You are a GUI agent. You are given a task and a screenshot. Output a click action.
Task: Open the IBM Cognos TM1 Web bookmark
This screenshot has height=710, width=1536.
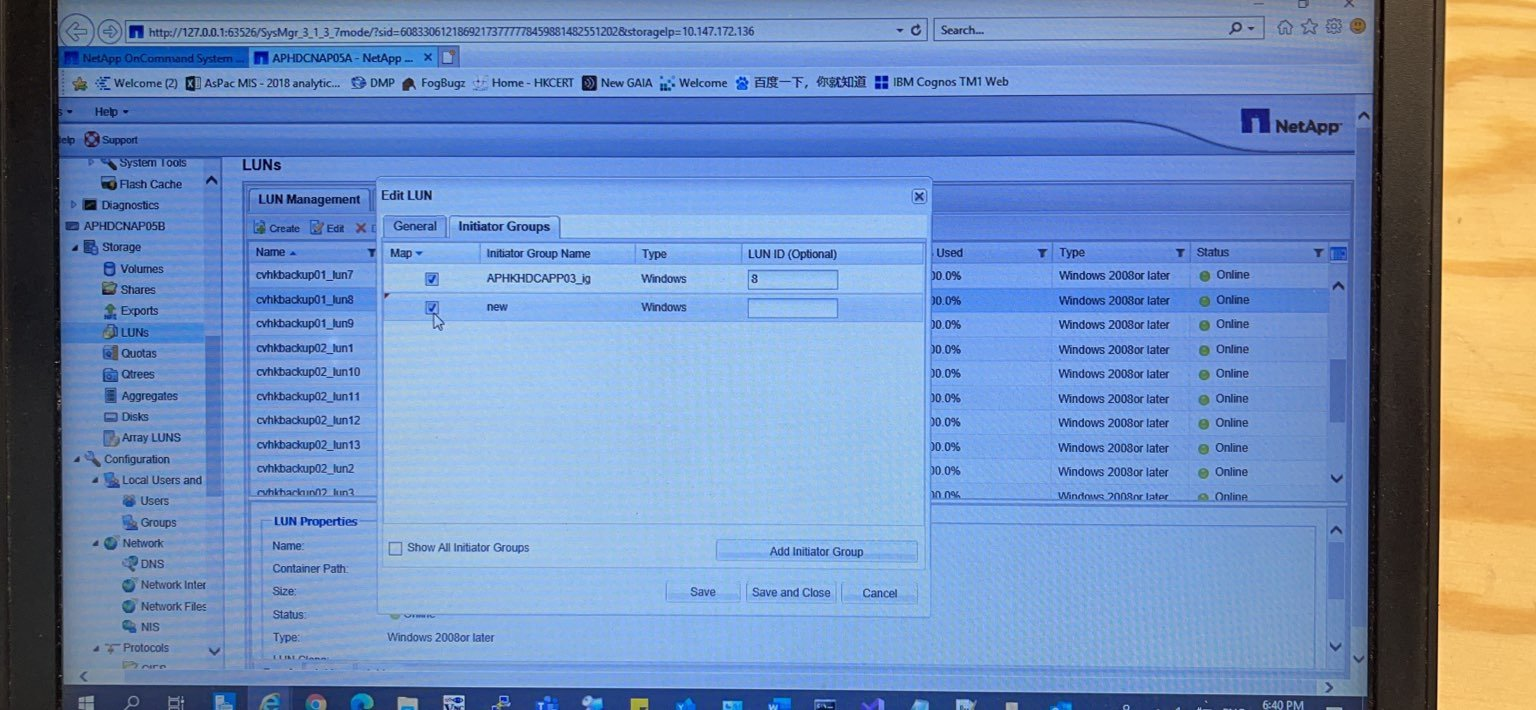tap(941, 82)
